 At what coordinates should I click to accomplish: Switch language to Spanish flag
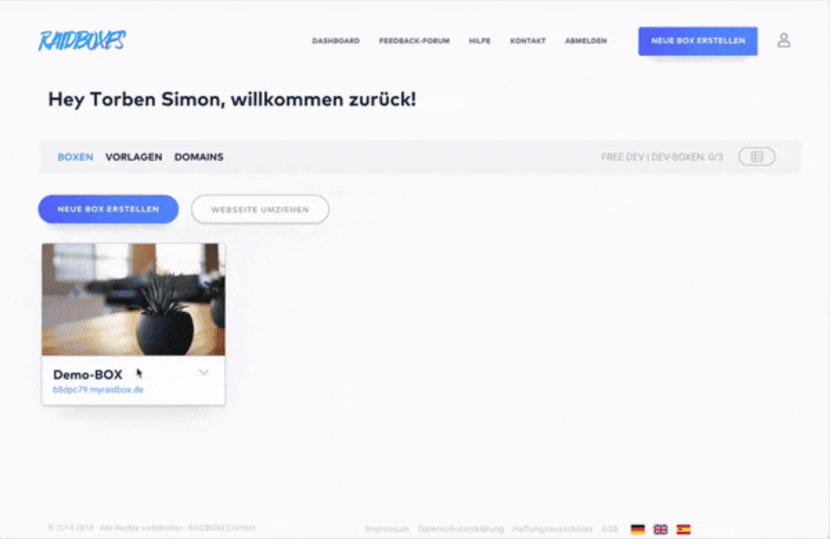[683, 529]
